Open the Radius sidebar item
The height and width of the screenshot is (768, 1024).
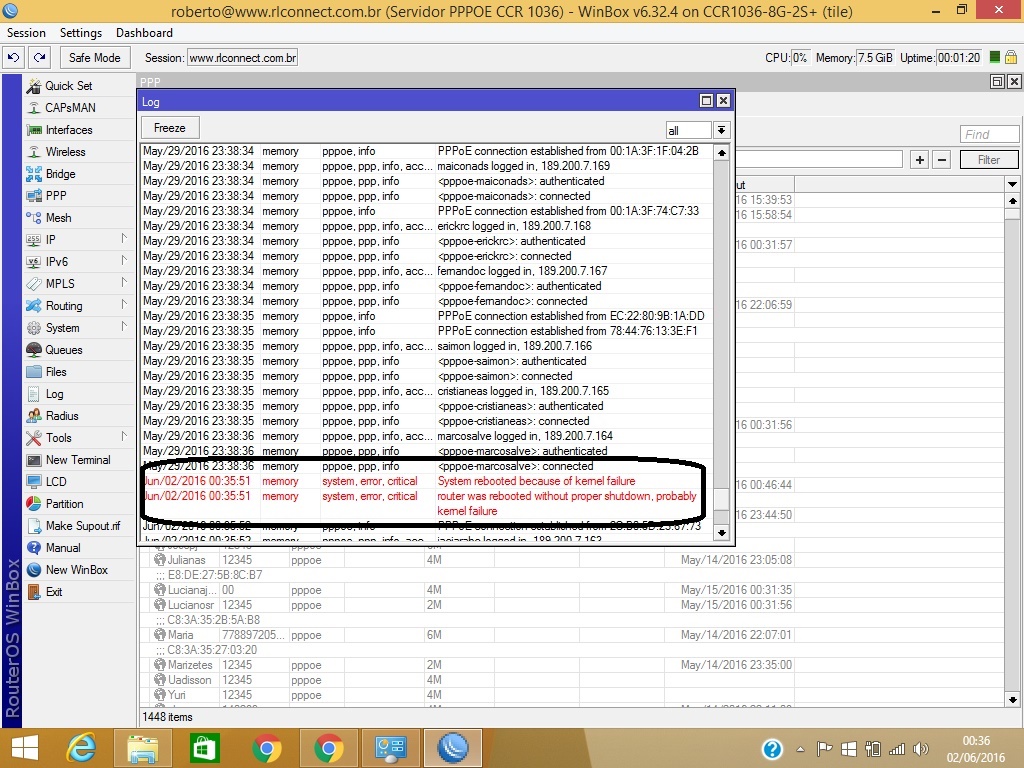(62, 416)
